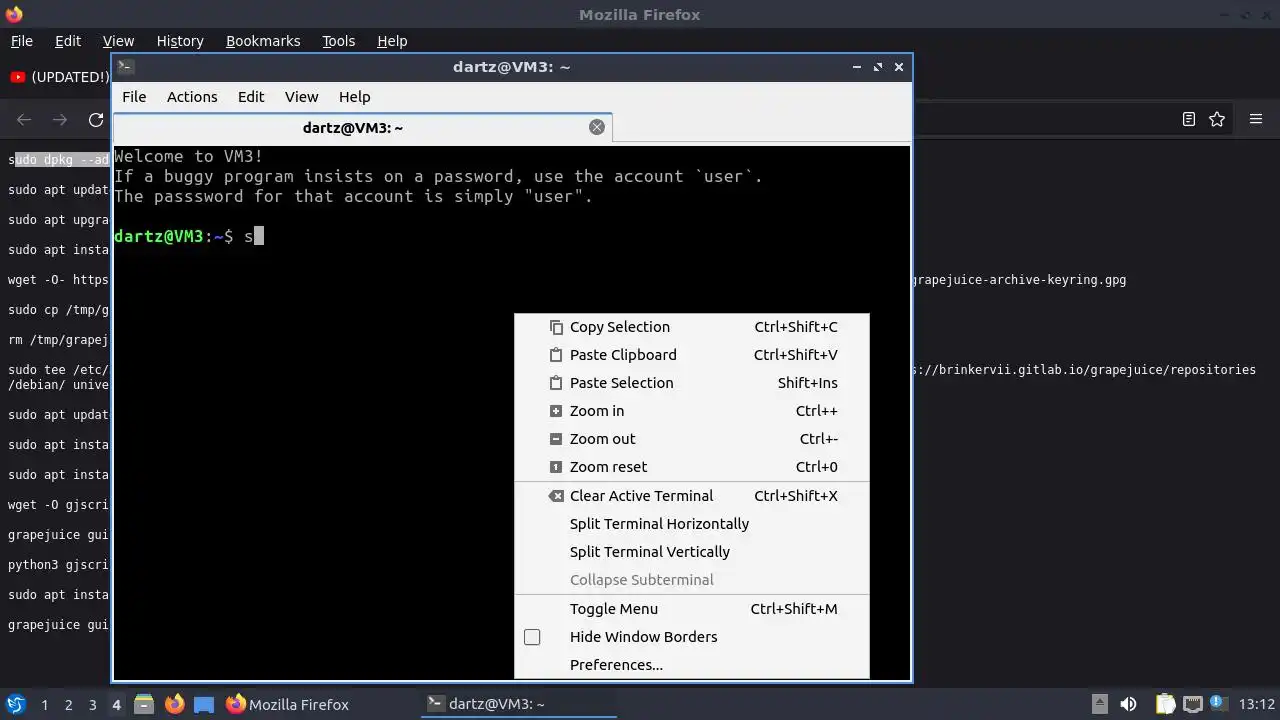The height and width of the screenshot is (720, 1280).
Task: Open terminal Actions menu
Action: 192,97
